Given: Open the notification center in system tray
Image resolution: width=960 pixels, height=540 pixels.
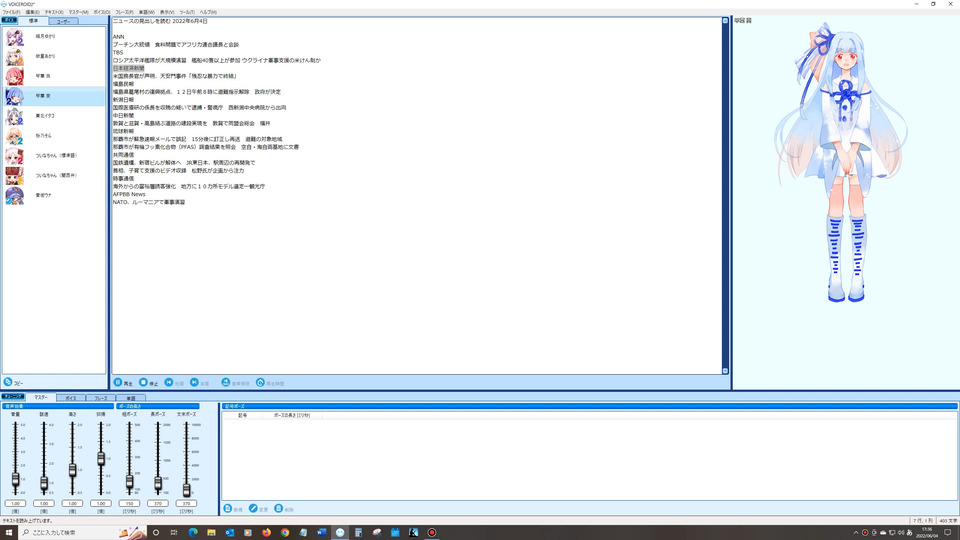Looking at the screenshot, I should click(x=948, y=533).
